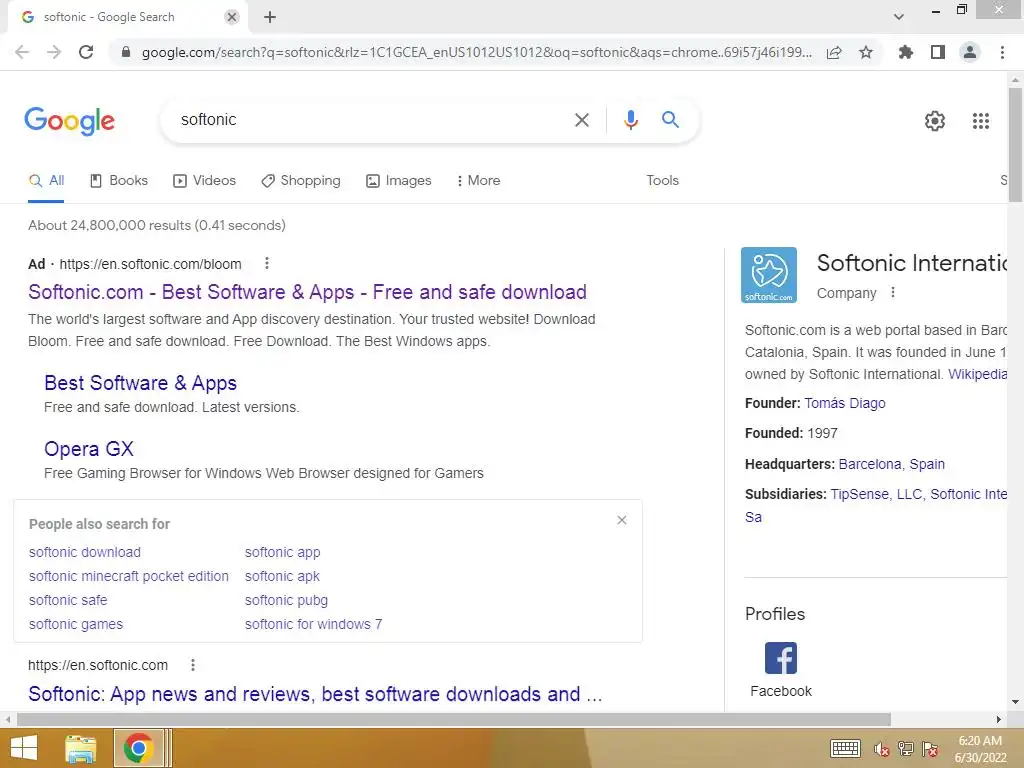
Task: Switch to the Books tab
Action: point(119,181)
